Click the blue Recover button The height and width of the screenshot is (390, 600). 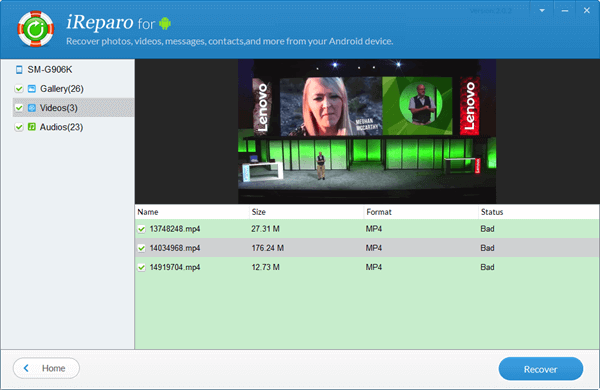tap(541, 369)
